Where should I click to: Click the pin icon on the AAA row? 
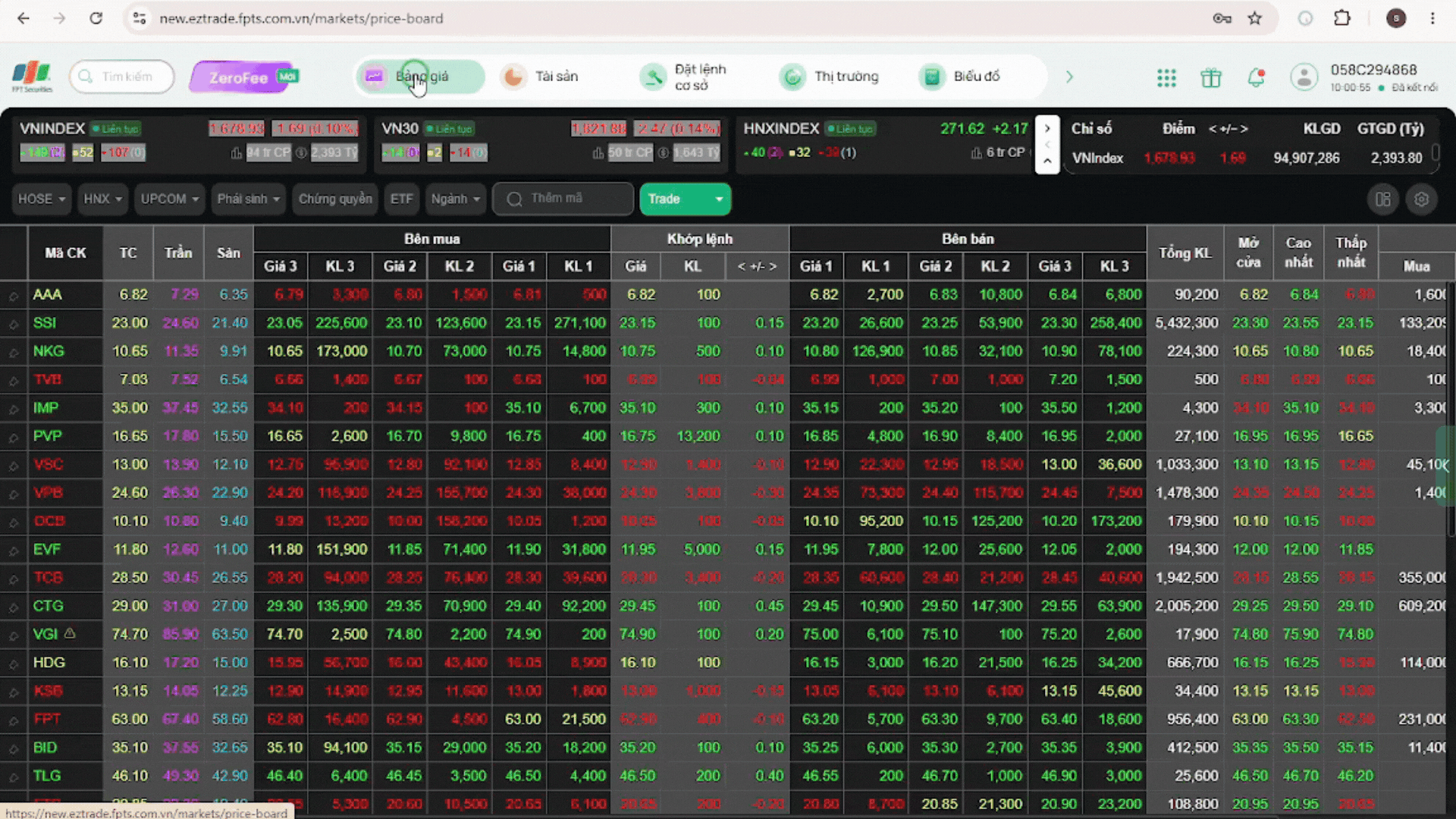tap(14, 296)
